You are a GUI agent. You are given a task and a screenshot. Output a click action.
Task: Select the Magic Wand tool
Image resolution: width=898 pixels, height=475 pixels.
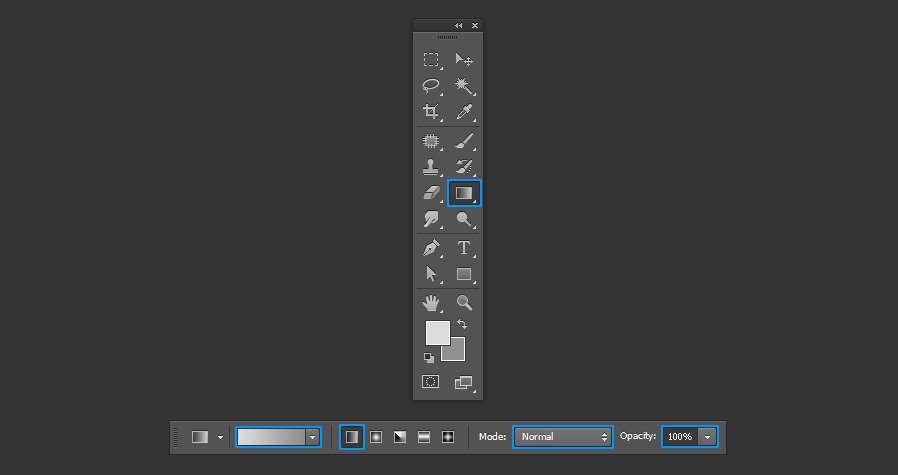tap(464, 86)
